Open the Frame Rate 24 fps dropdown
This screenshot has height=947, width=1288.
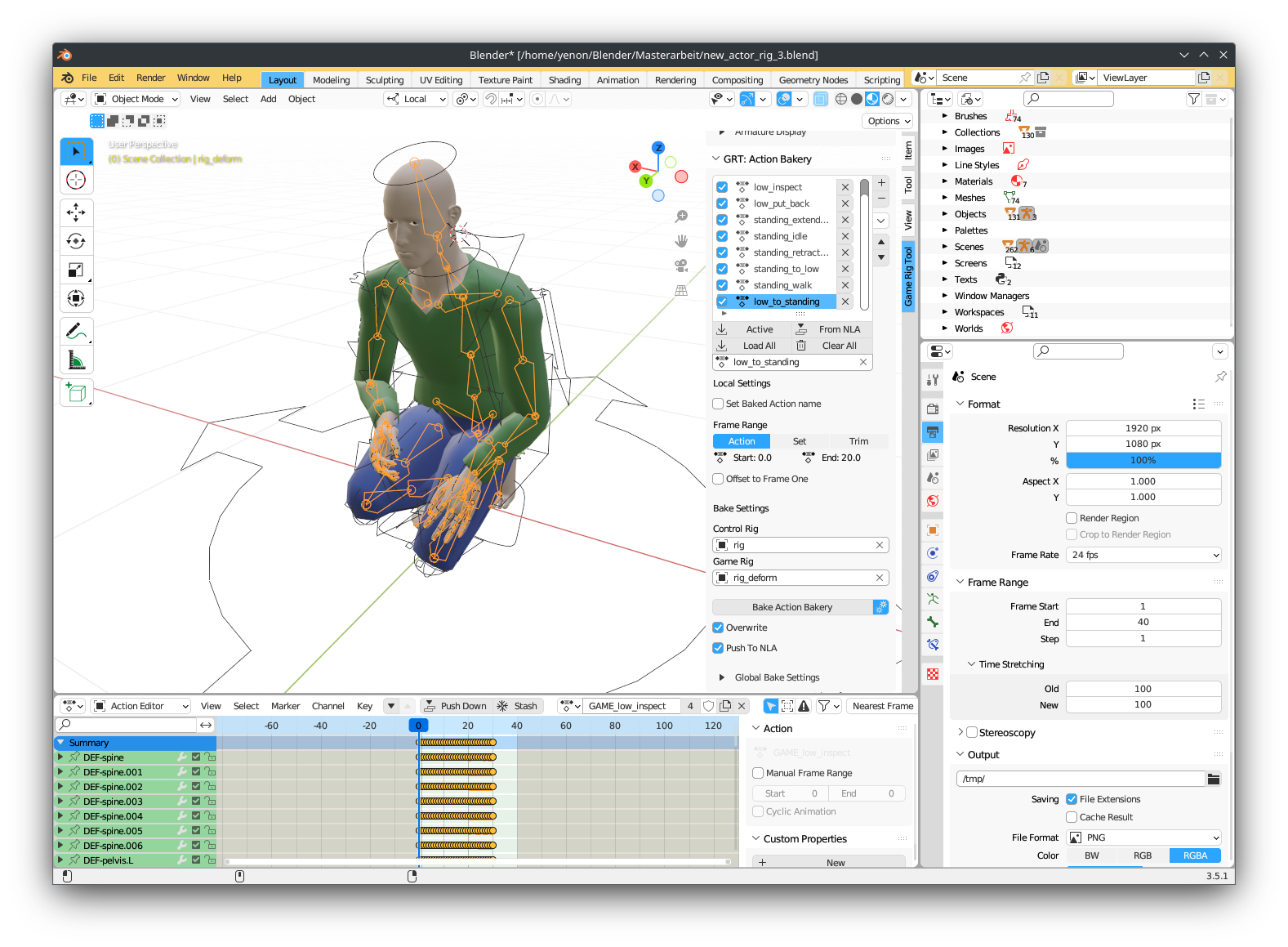click(1143, 555)
